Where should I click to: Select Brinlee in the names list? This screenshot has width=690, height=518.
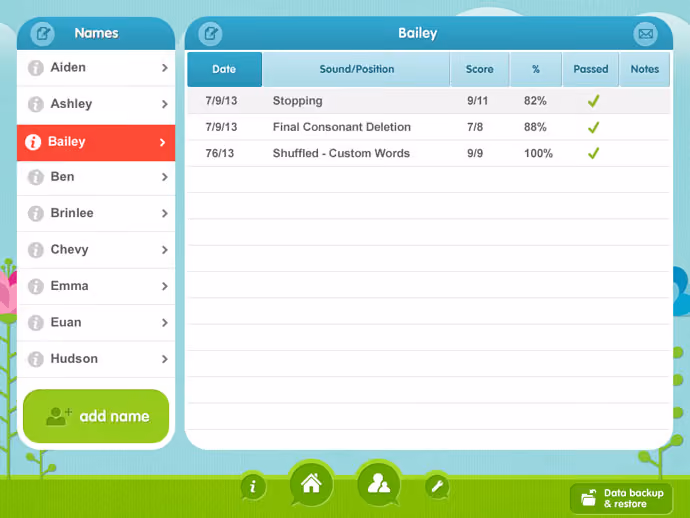(x=96, y=213)
